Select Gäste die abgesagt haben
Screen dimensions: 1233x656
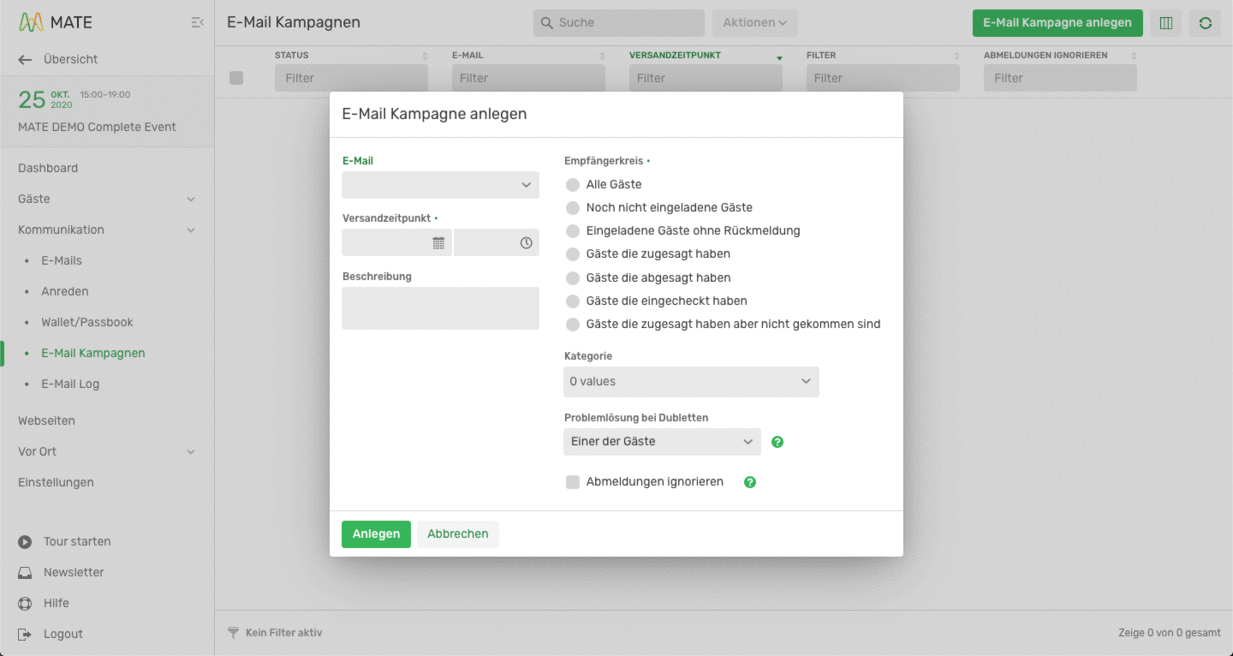tap(573, 278)
